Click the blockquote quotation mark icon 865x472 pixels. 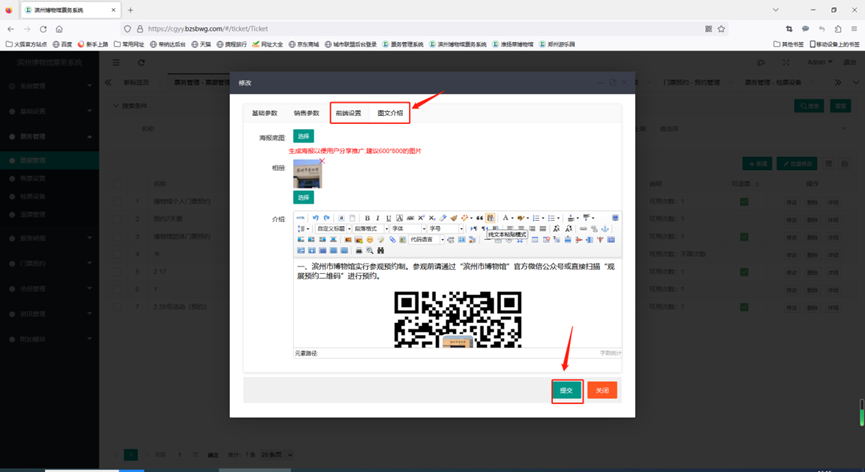click(479, 218)
